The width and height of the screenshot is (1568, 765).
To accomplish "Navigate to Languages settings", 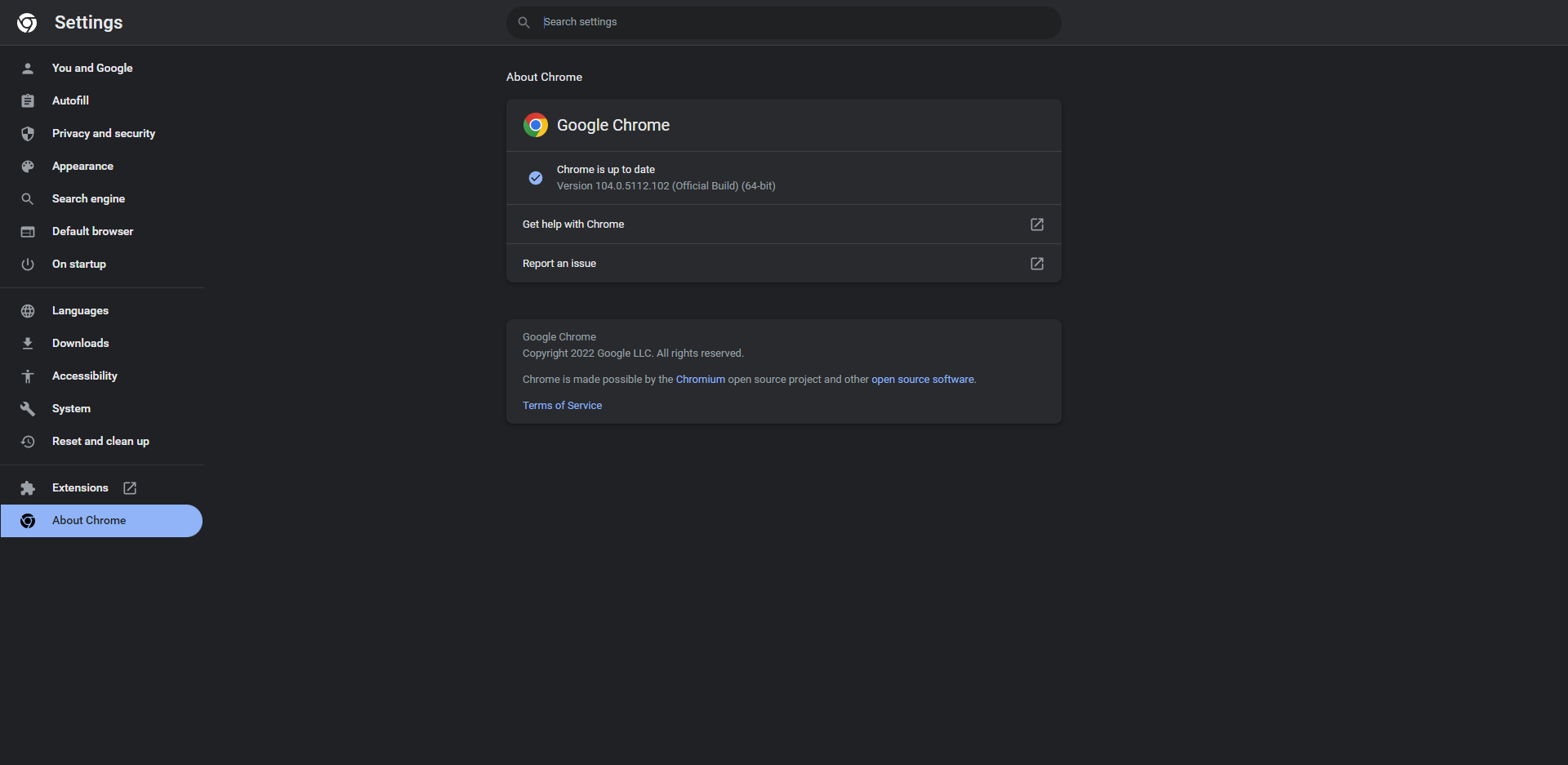I will 102,311.
